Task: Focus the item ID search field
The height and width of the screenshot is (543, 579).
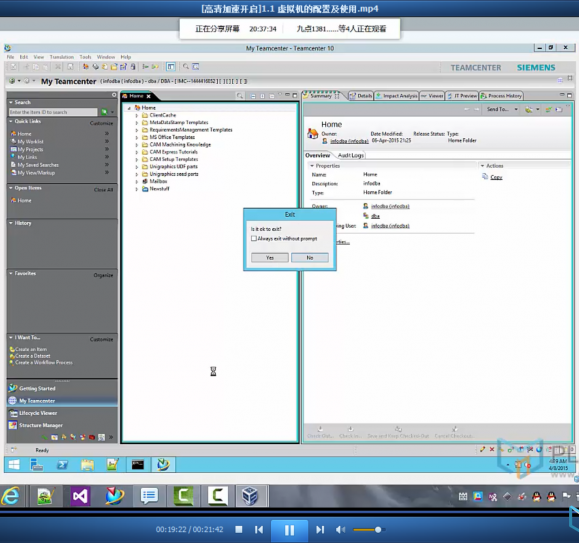Action: (53, 112)
